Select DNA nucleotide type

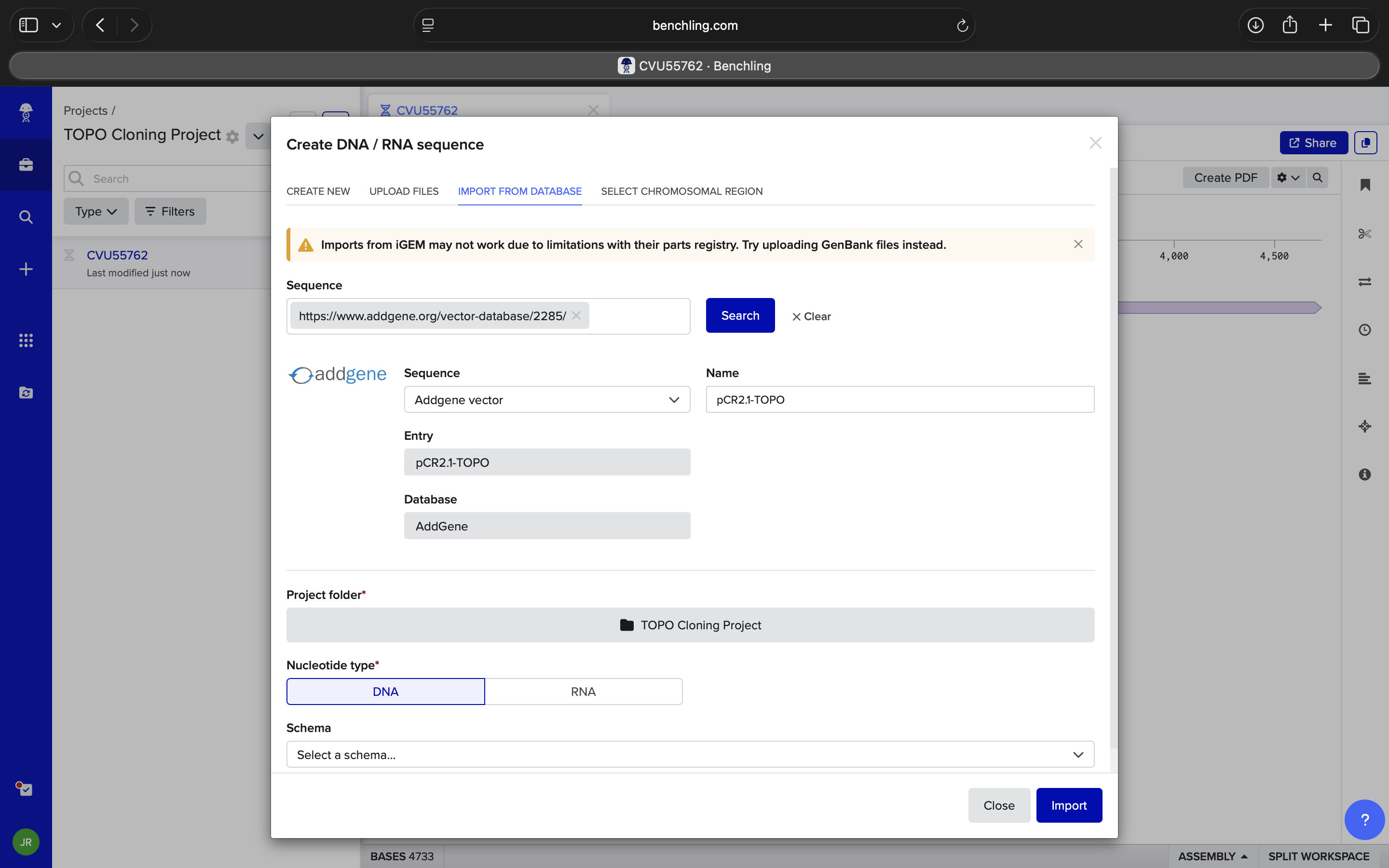(x=386, y=692)
